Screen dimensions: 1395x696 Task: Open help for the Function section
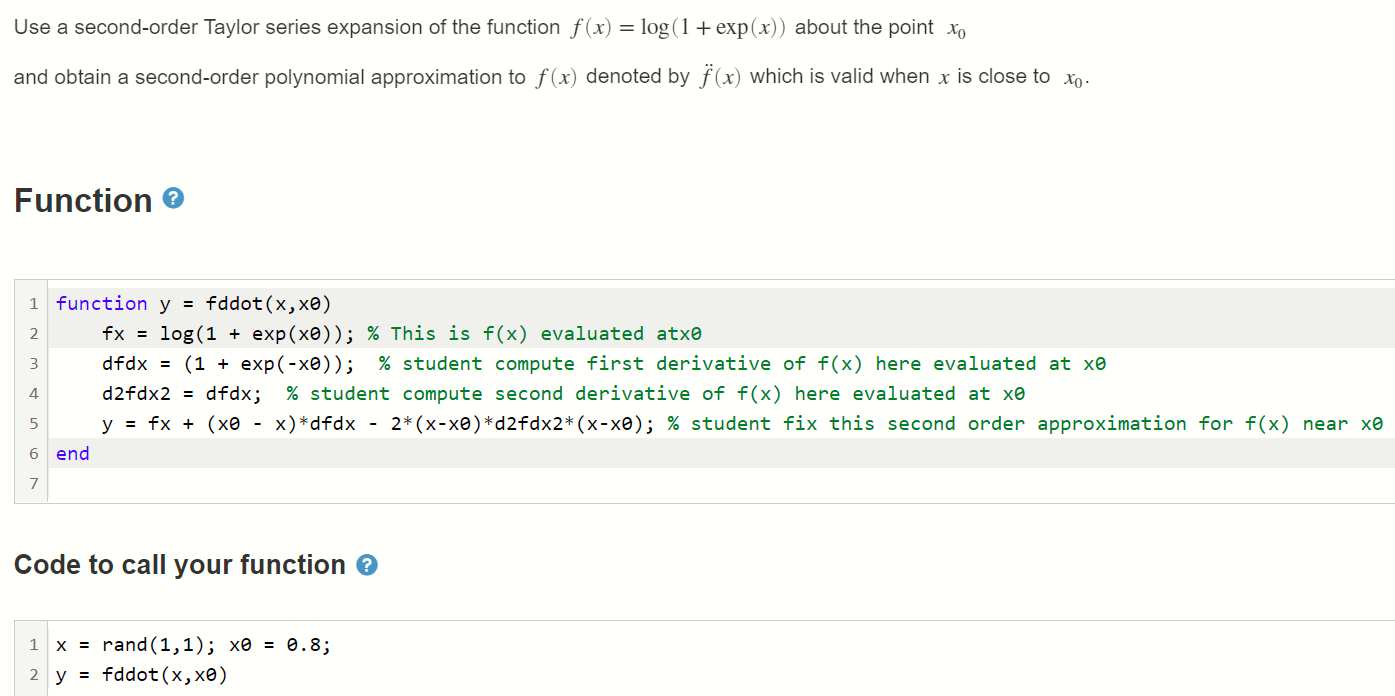tap(173, 199)
